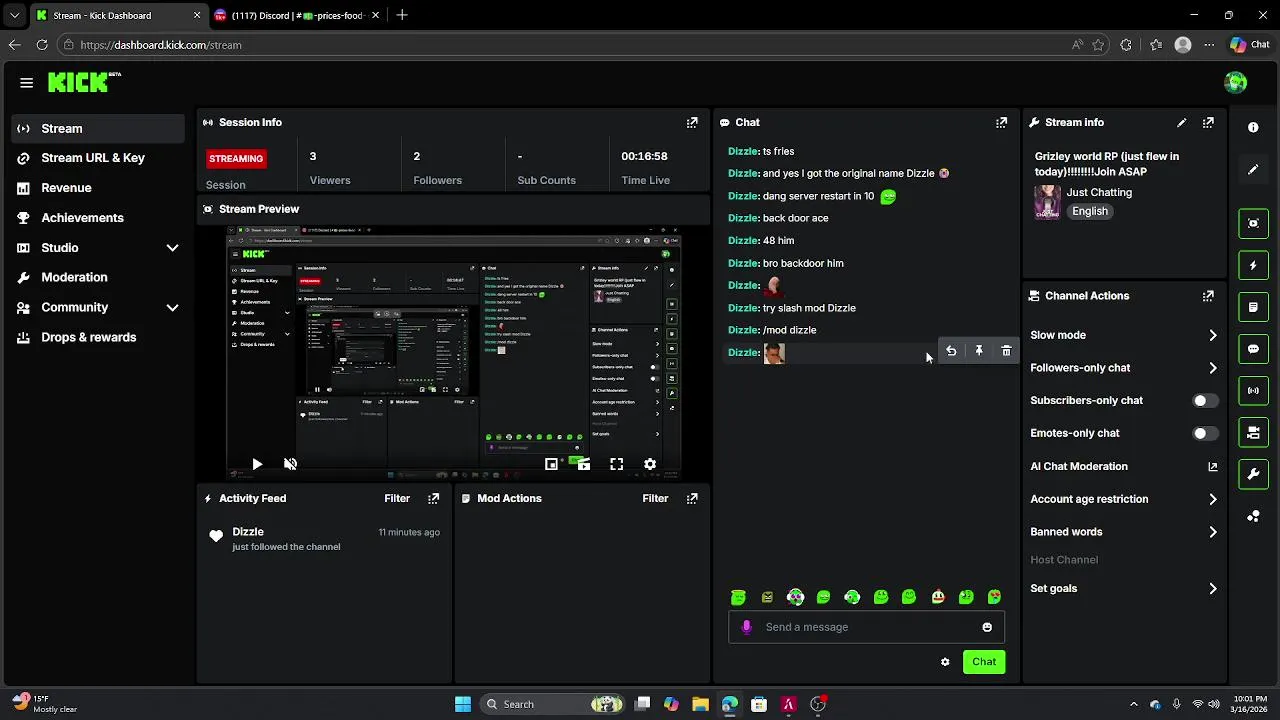Pop out the Mod Actions panel
Image resolution: width=1280 pixels, height=720 pixels.
(x=692, y=498)
